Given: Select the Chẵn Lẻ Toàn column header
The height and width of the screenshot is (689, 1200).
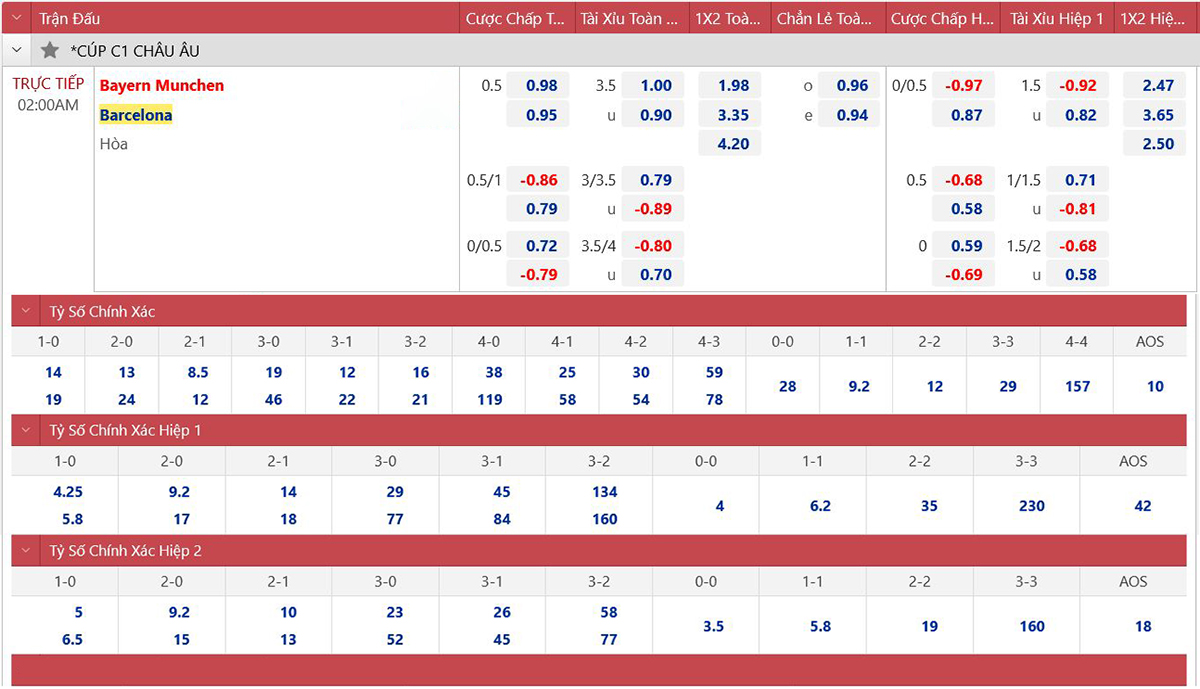Looking at the screenshot, I should (827, 19).
